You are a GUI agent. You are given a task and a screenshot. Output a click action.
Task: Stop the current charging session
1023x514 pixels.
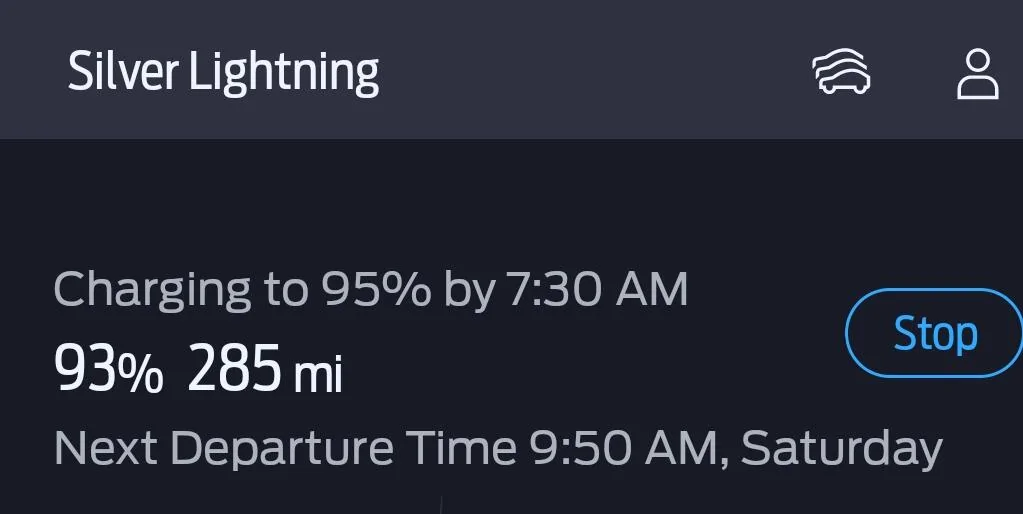click(935, 333)
